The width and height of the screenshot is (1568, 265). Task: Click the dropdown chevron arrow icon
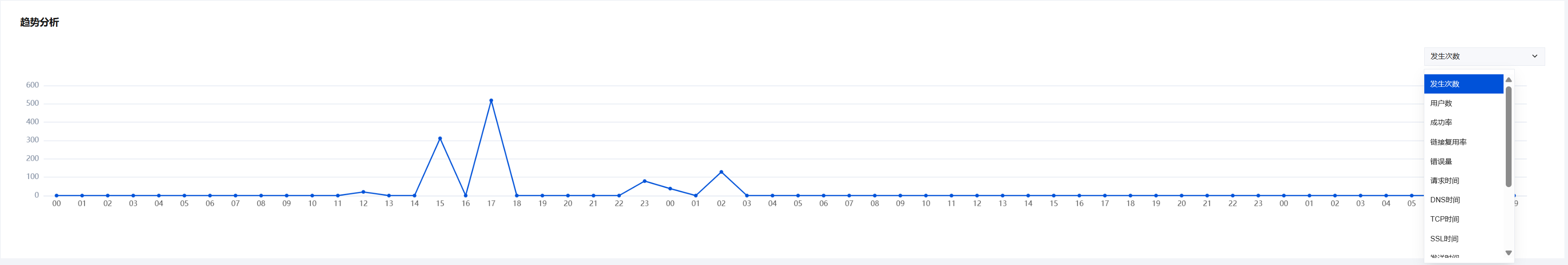(1534, 56)
